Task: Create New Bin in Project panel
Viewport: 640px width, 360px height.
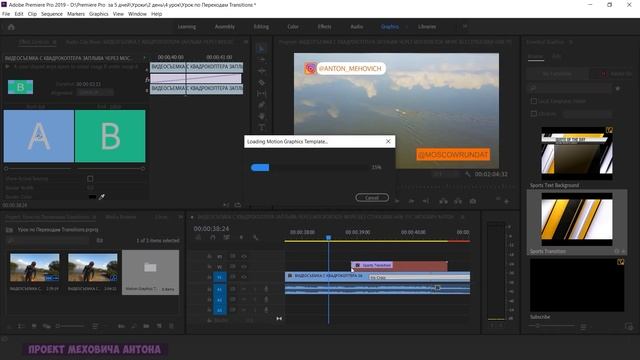Action: 146,326
